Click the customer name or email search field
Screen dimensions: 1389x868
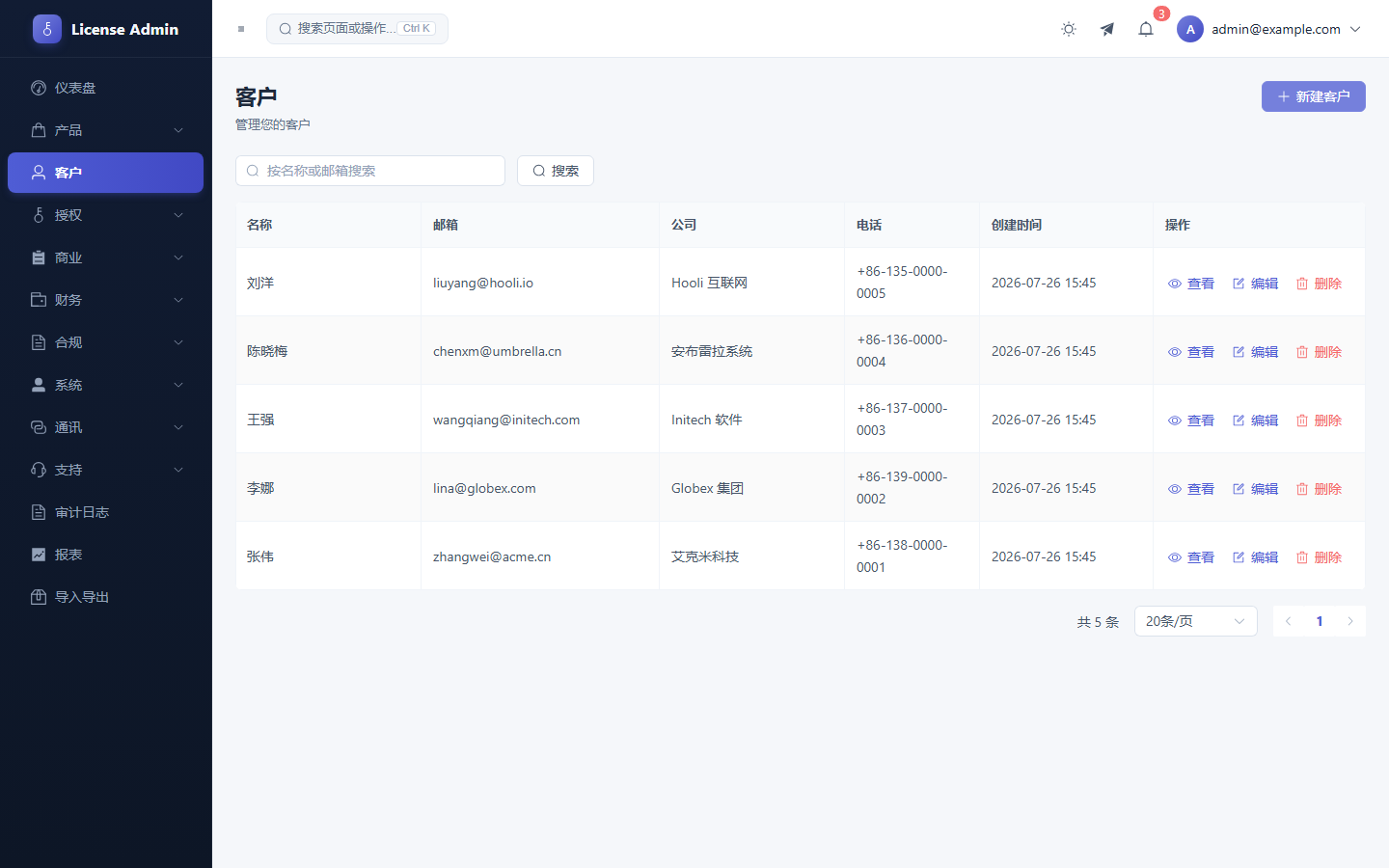click(370, 171)
